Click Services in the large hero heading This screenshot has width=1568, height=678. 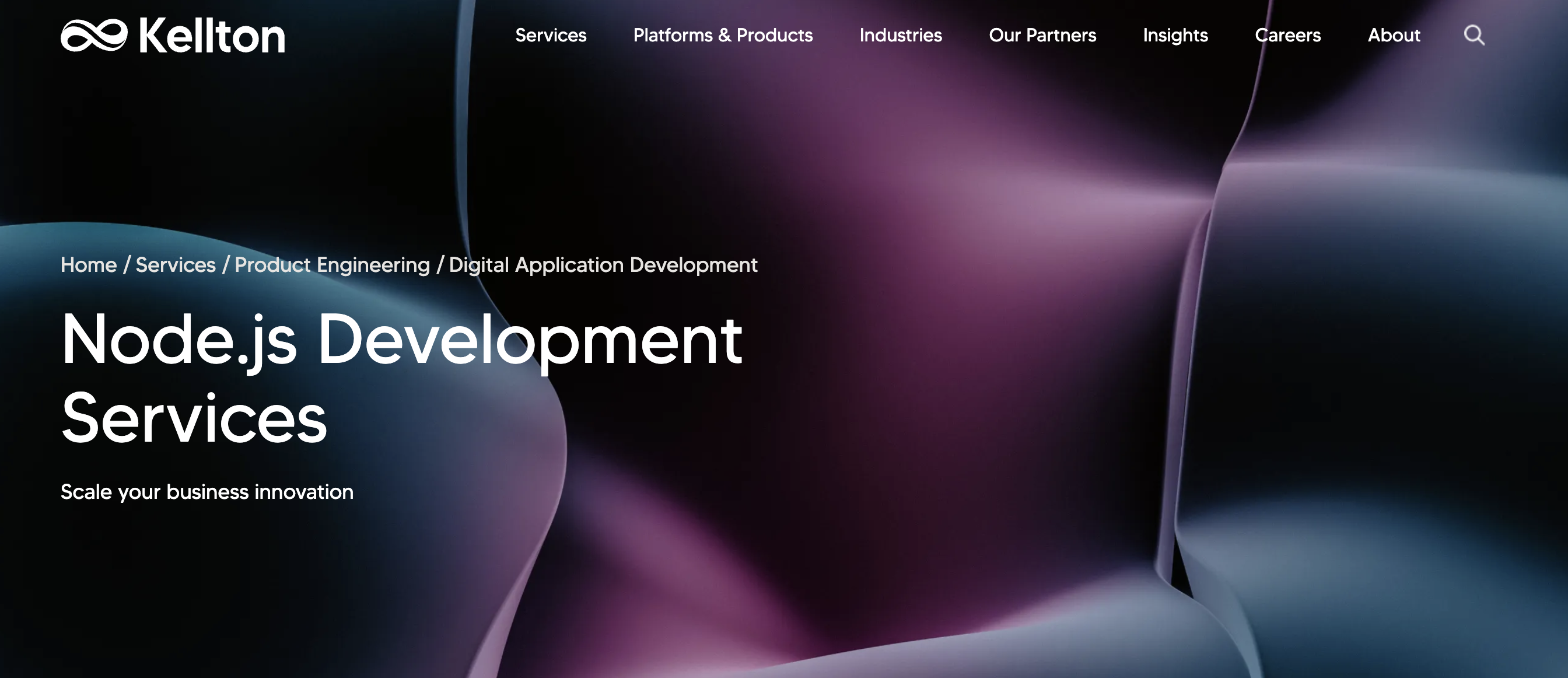(194, 419)
